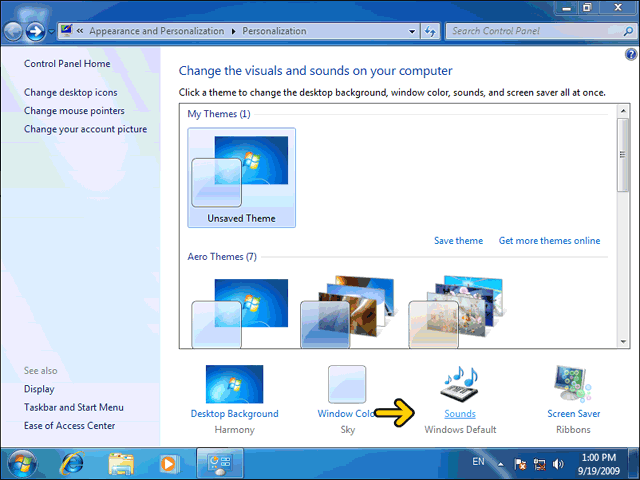Click the Save theme link

[458, 241]
